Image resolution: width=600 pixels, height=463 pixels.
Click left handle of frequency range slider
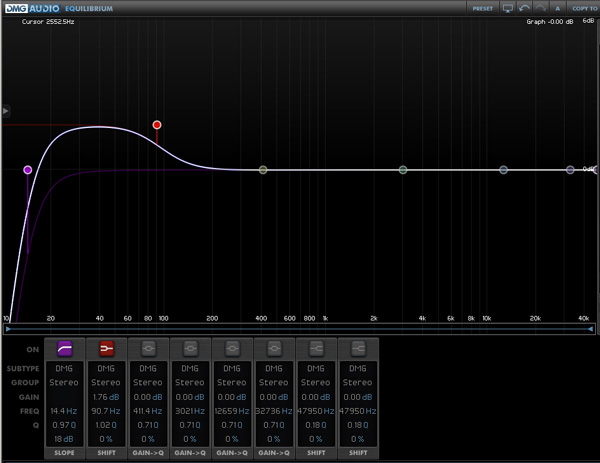(x=8, y=329)
